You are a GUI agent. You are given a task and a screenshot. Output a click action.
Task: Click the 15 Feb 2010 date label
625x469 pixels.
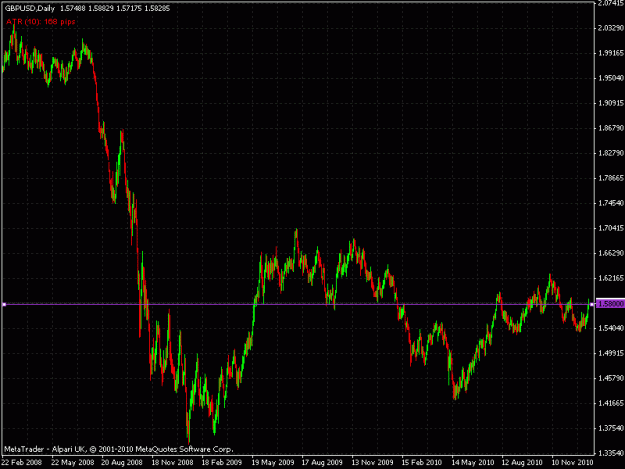point(422,463)
